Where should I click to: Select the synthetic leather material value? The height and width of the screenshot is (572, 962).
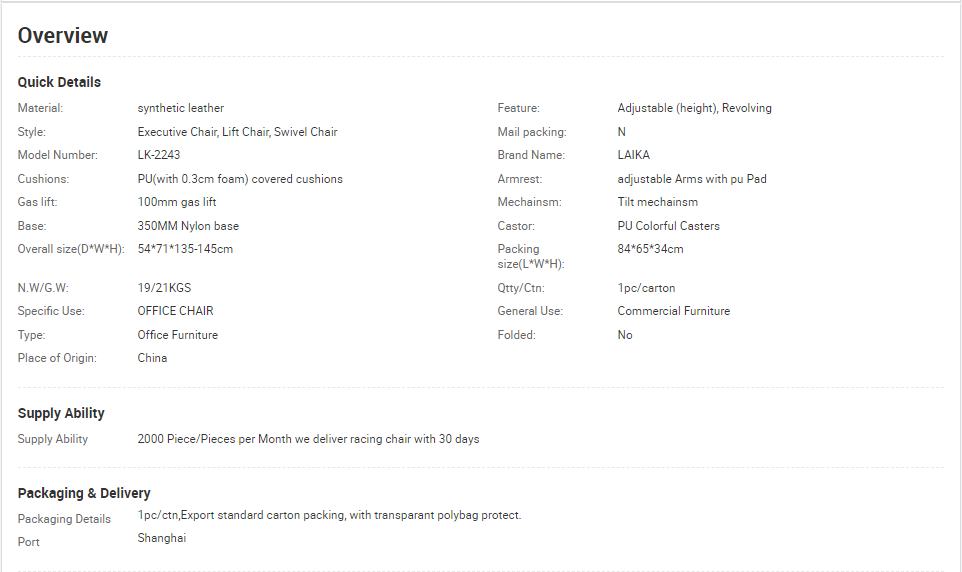coord(180,108)
